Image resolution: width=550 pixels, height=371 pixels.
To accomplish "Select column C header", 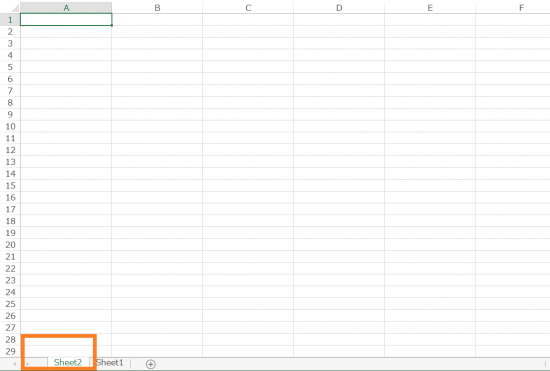I will coord(248,8).
